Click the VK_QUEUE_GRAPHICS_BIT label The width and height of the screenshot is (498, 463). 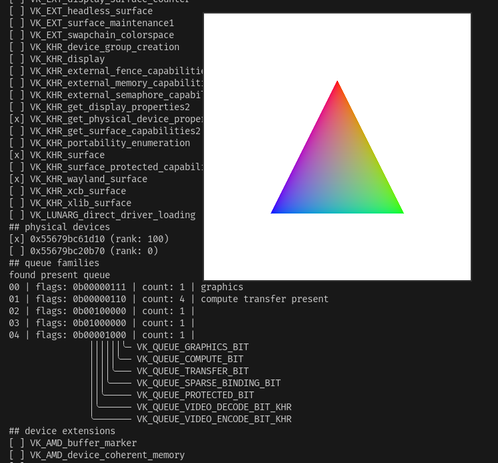click(193, 347)
